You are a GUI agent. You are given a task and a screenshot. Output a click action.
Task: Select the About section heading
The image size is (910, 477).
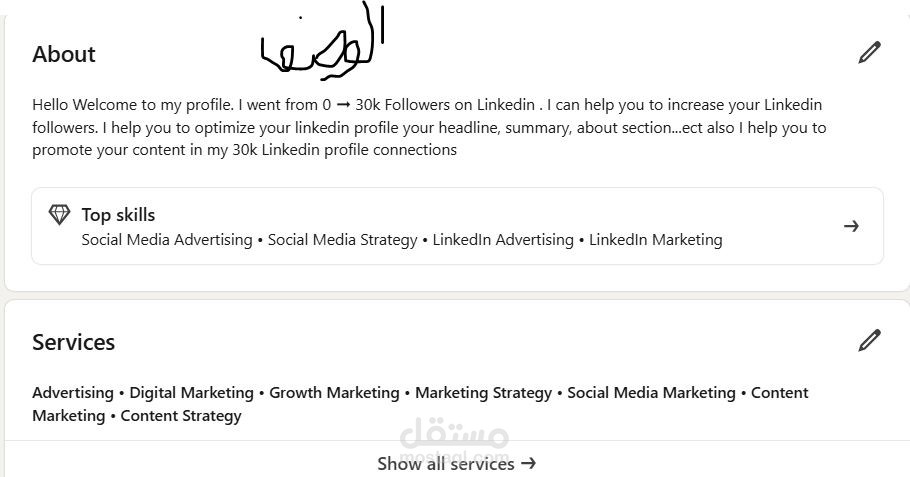pos(64,54)
